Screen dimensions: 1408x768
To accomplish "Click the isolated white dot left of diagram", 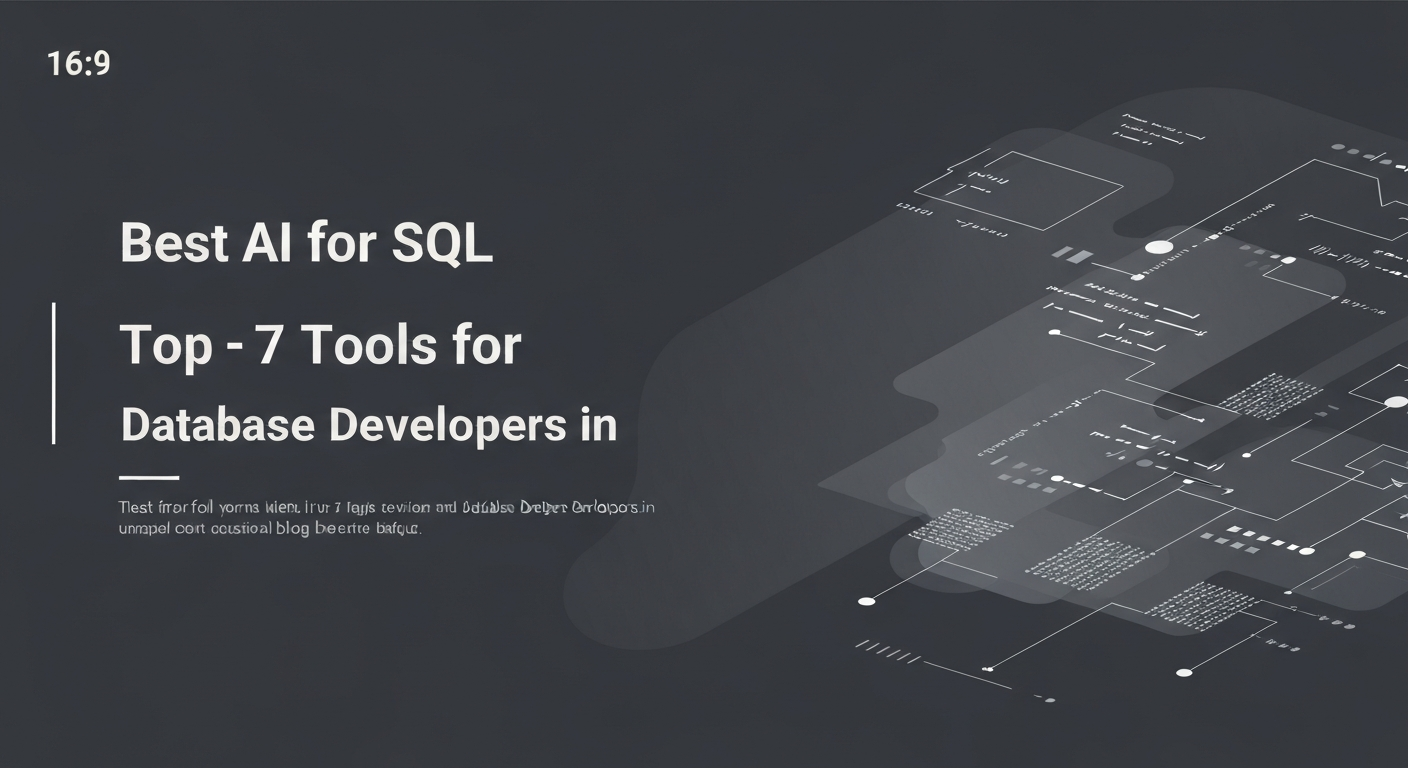I will pyautogui.click(x=866, y=601).
